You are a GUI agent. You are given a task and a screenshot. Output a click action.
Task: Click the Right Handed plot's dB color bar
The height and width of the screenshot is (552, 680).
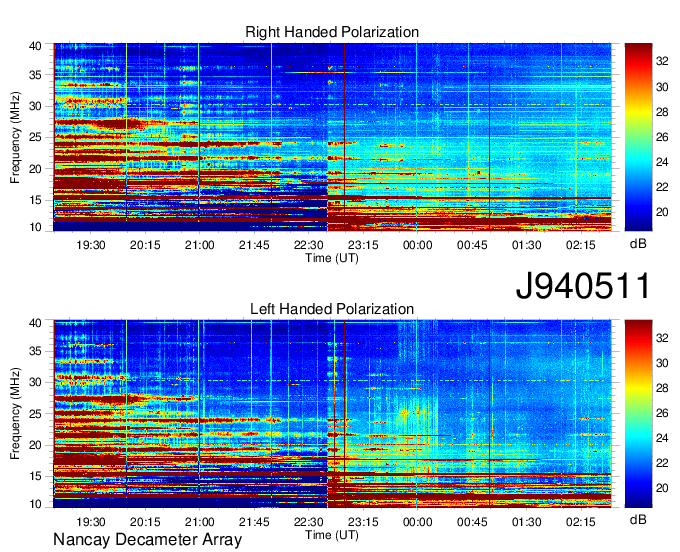638,137
